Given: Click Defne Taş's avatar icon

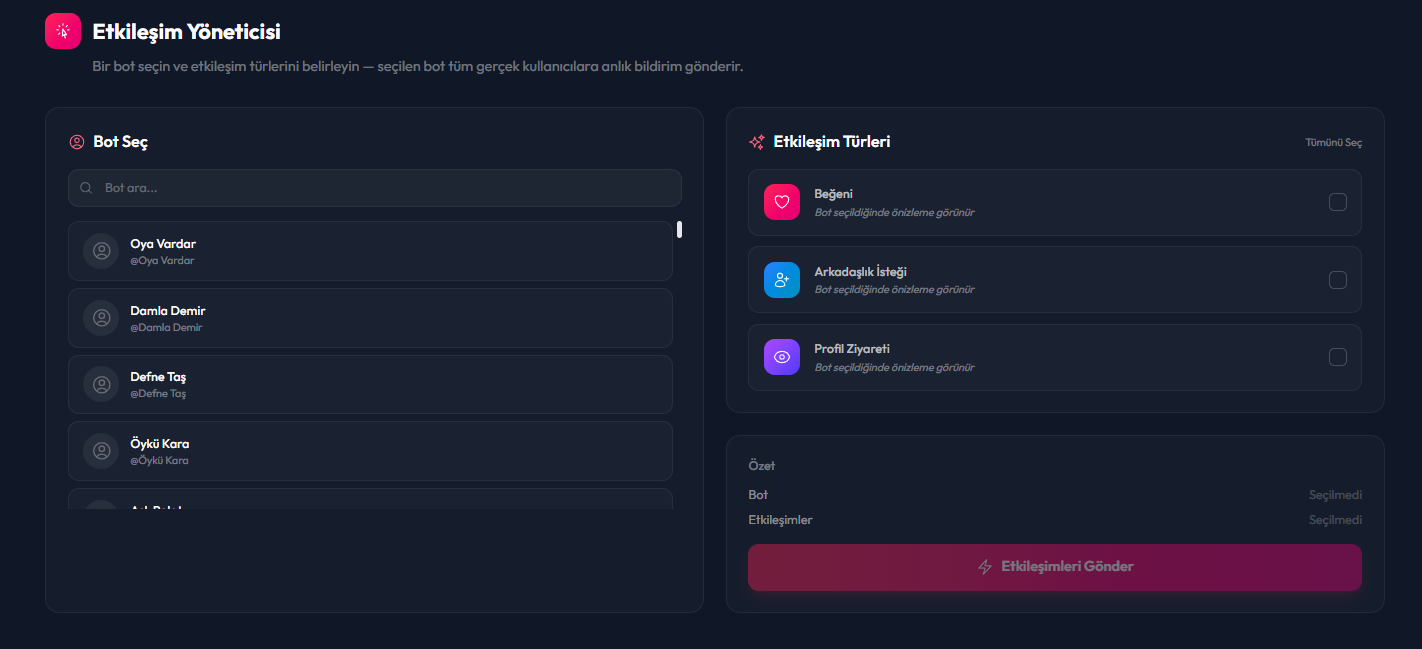Looking at the screenshot, I should click(x=101, y=384).
